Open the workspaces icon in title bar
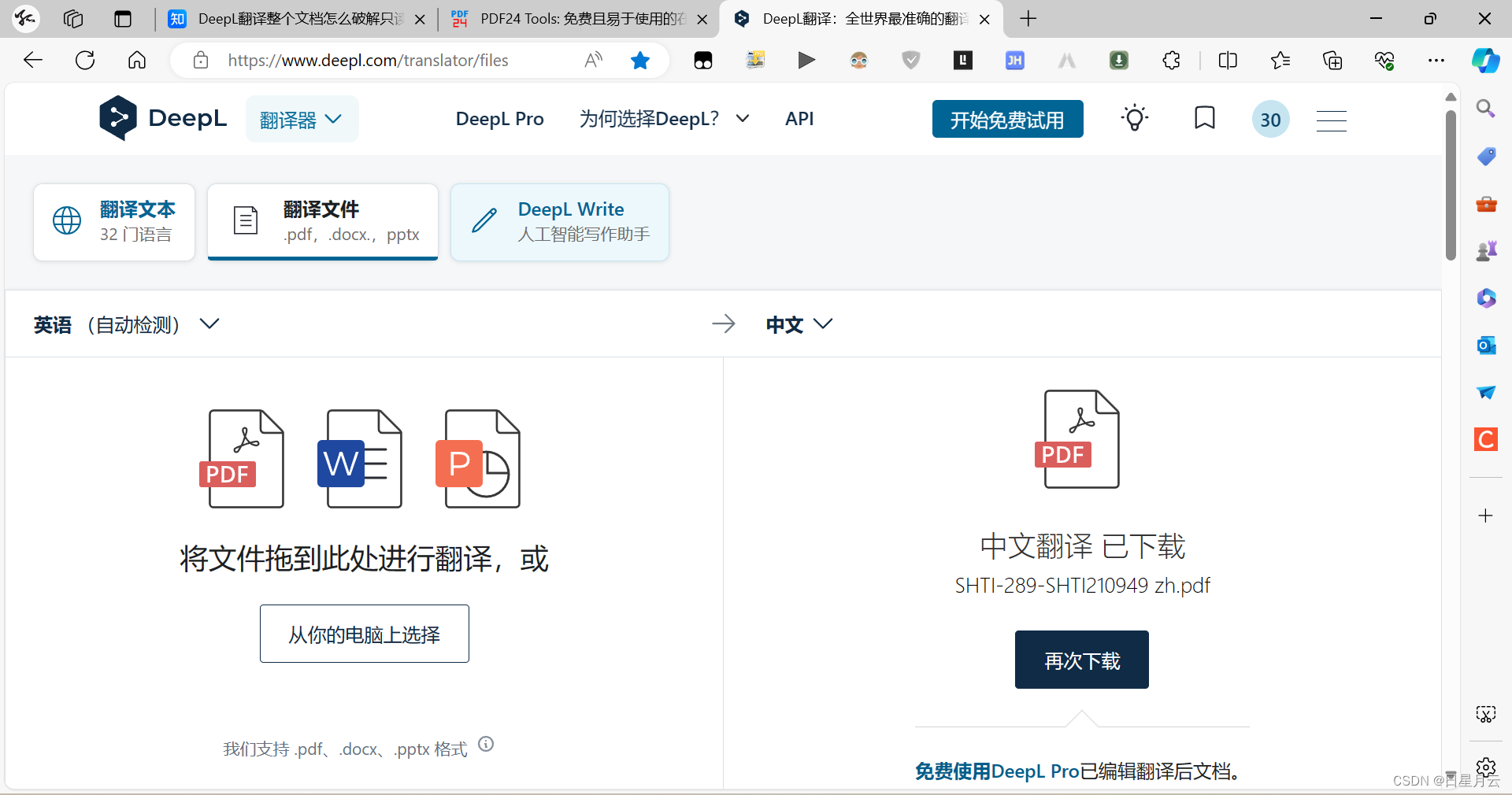 pos(73,19)
